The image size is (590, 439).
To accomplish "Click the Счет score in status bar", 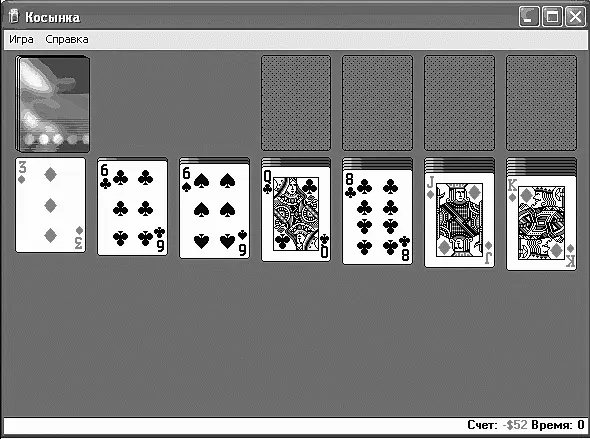I will click(497, 425).
